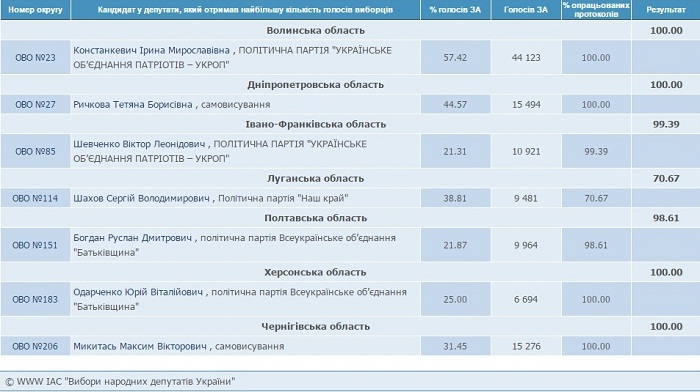Click the 'Голосів ЗА' column header
The height and width of the screenshot is (392, 700).
tap(526, 10)
